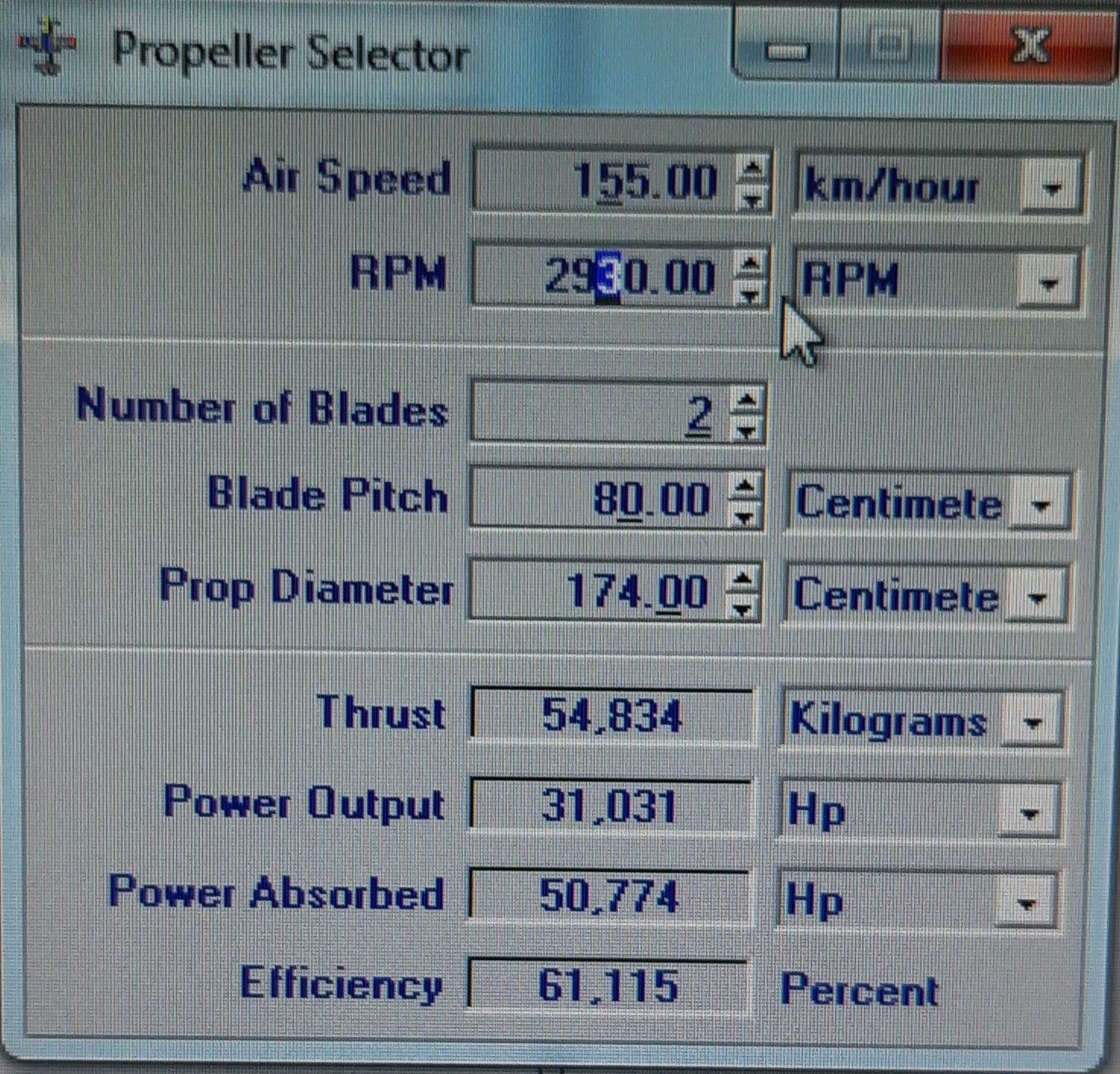Image resolution: width=1120 pixels, height=1074 pixels.
Task: Minimize the Propeller Selector window
Action: tap(787, 49)
